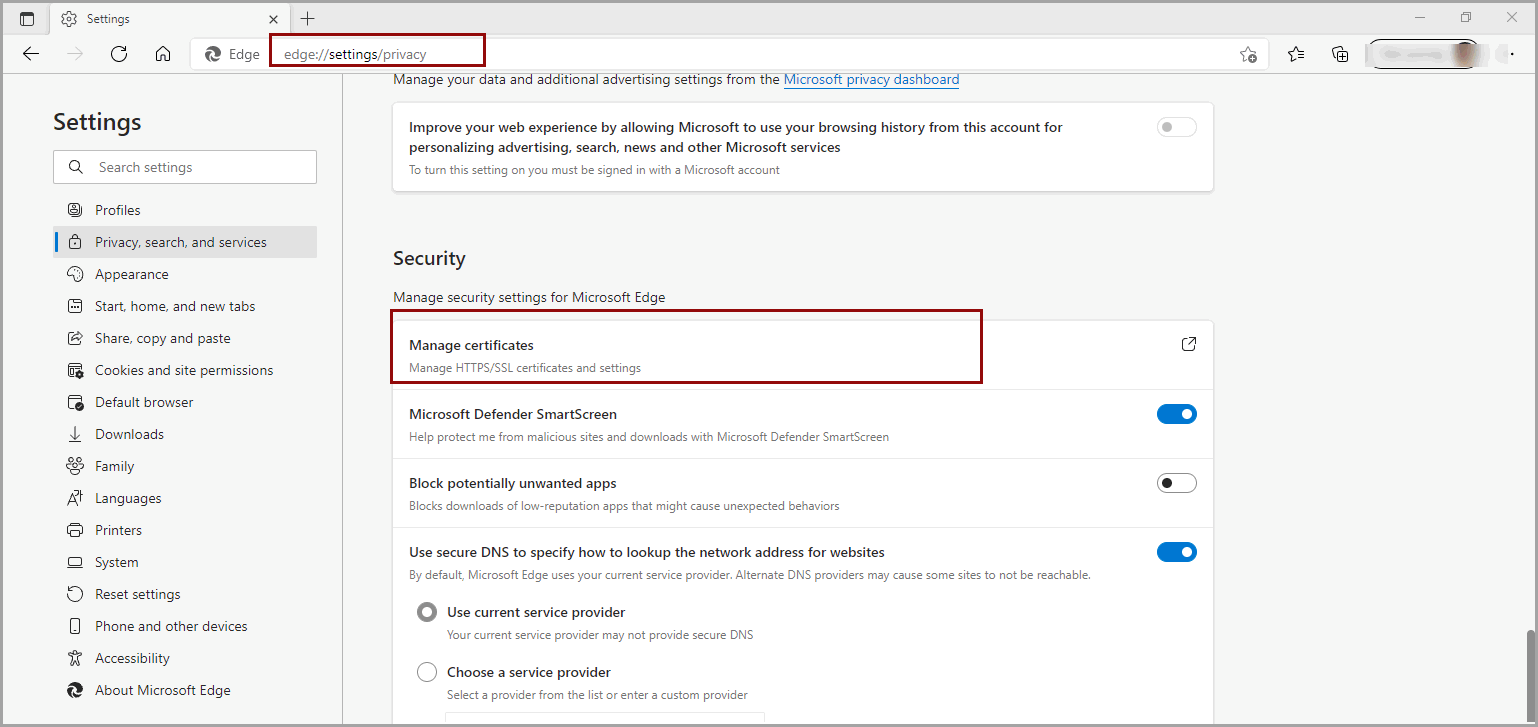Viewport: 1538px width, 727px height.
Task: Open the Favorites list icon
Action: click(x=1296, y=54)
